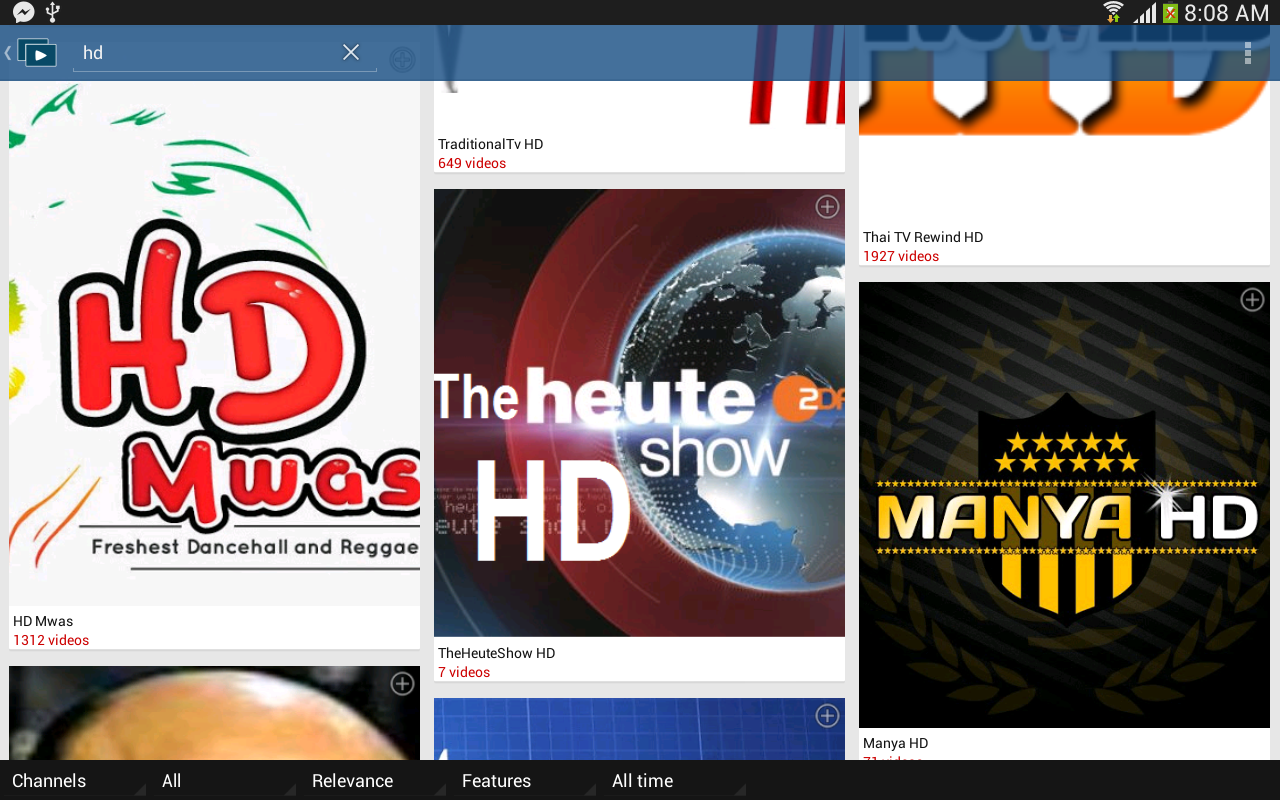This screenshot has width=1280, height=800.
Task: Open the HD Mwas channel thumbnail
Action: 215,343
